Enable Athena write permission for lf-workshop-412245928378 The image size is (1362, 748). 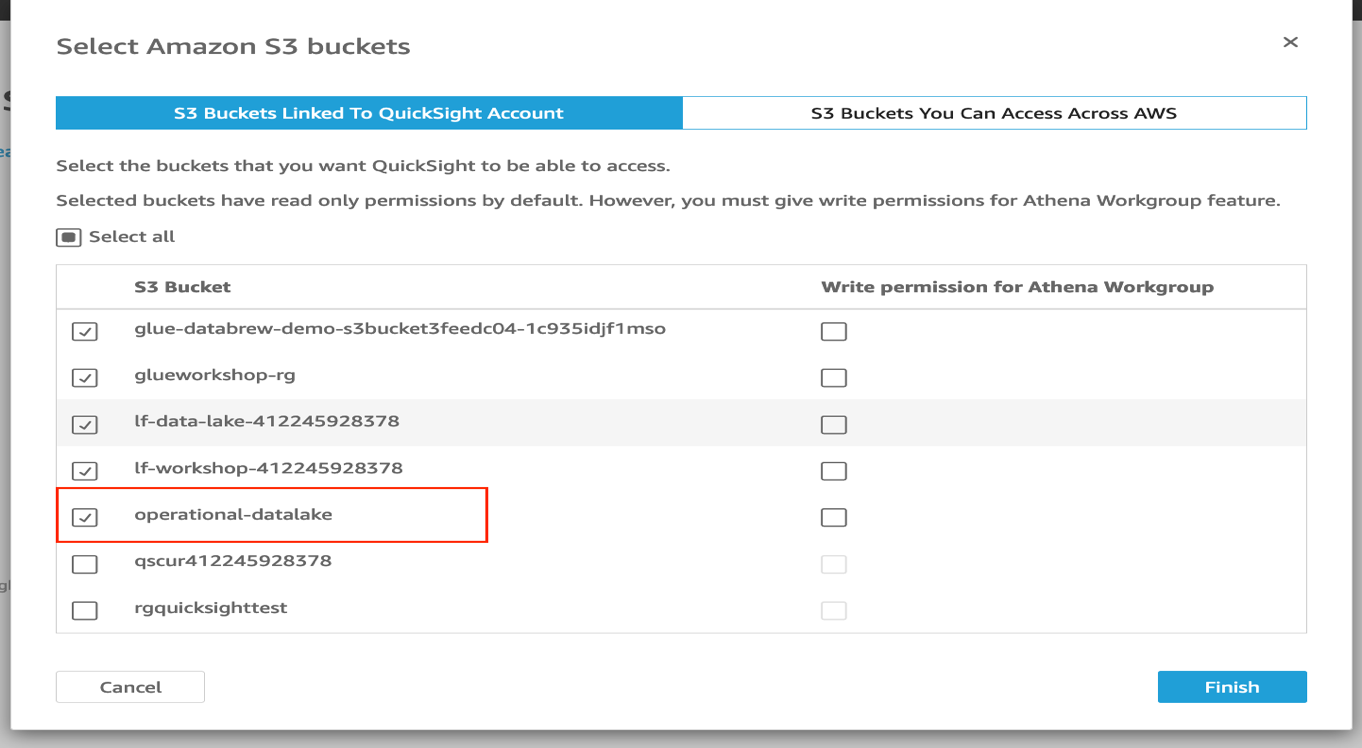pos(834,471)
